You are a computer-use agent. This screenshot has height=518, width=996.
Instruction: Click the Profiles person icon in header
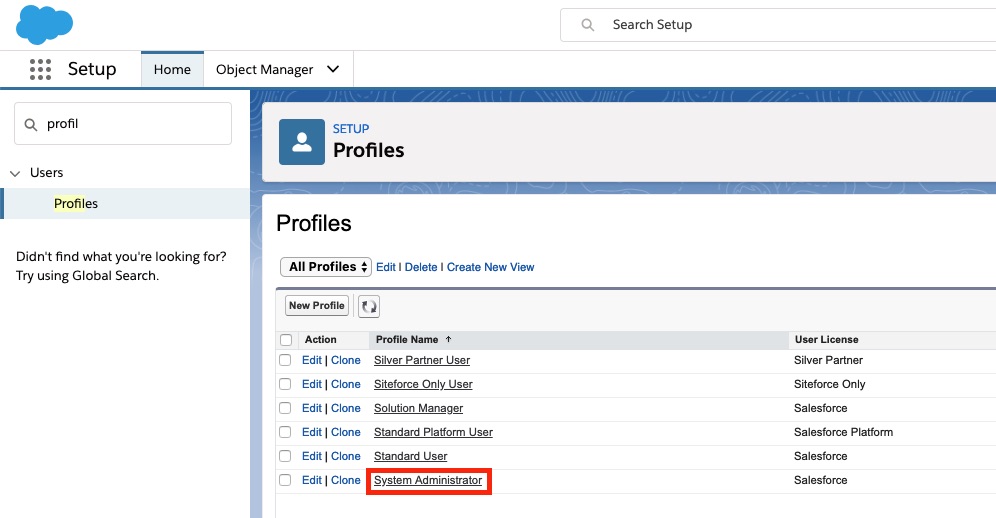pyautogui.click(x=302, y=142)
